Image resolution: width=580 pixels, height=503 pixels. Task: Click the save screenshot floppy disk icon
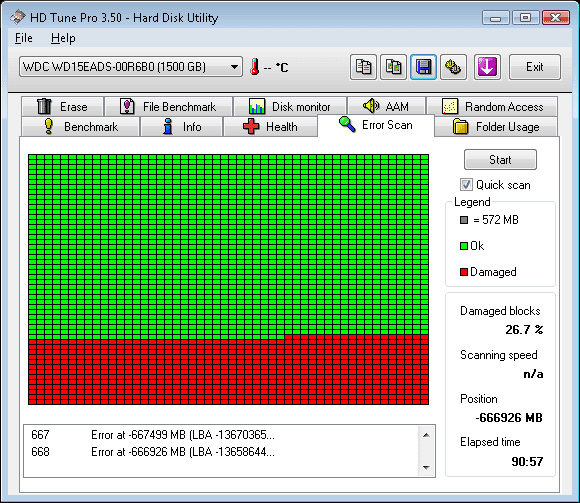tap(423, 67)
